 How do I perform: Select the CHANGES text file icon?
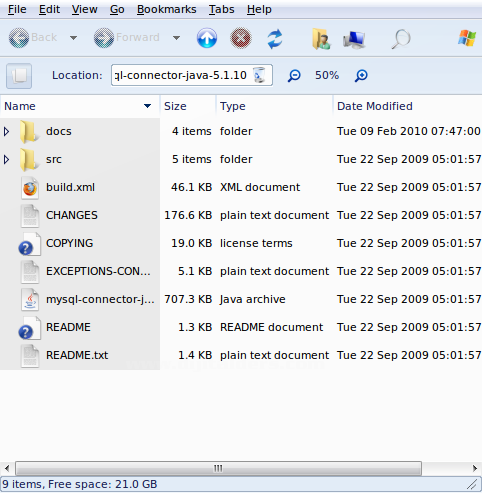coord(30,216)
